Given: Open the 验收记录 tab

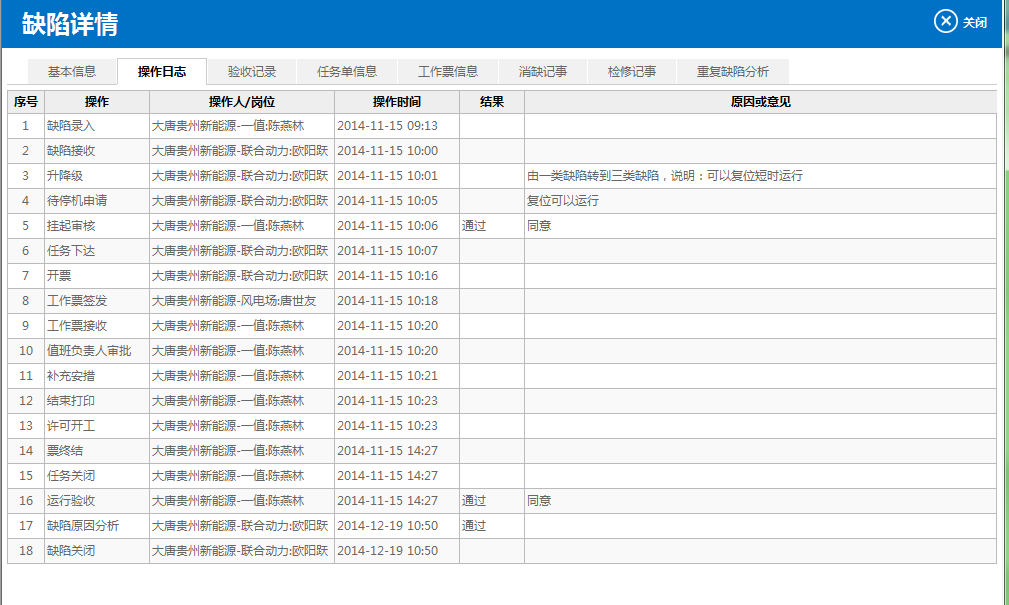Looking at the screenshot, I should [x=252, y=72].
